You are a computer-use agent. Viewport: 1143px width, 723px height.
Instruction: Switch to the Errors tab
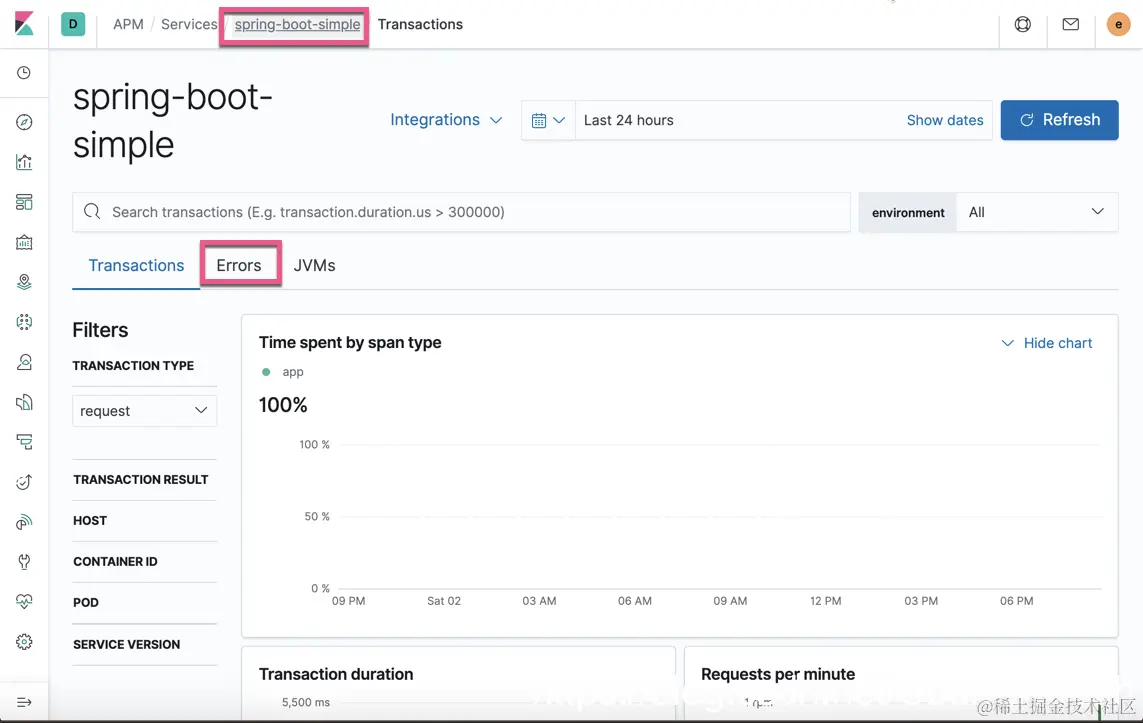coord(239,265)
